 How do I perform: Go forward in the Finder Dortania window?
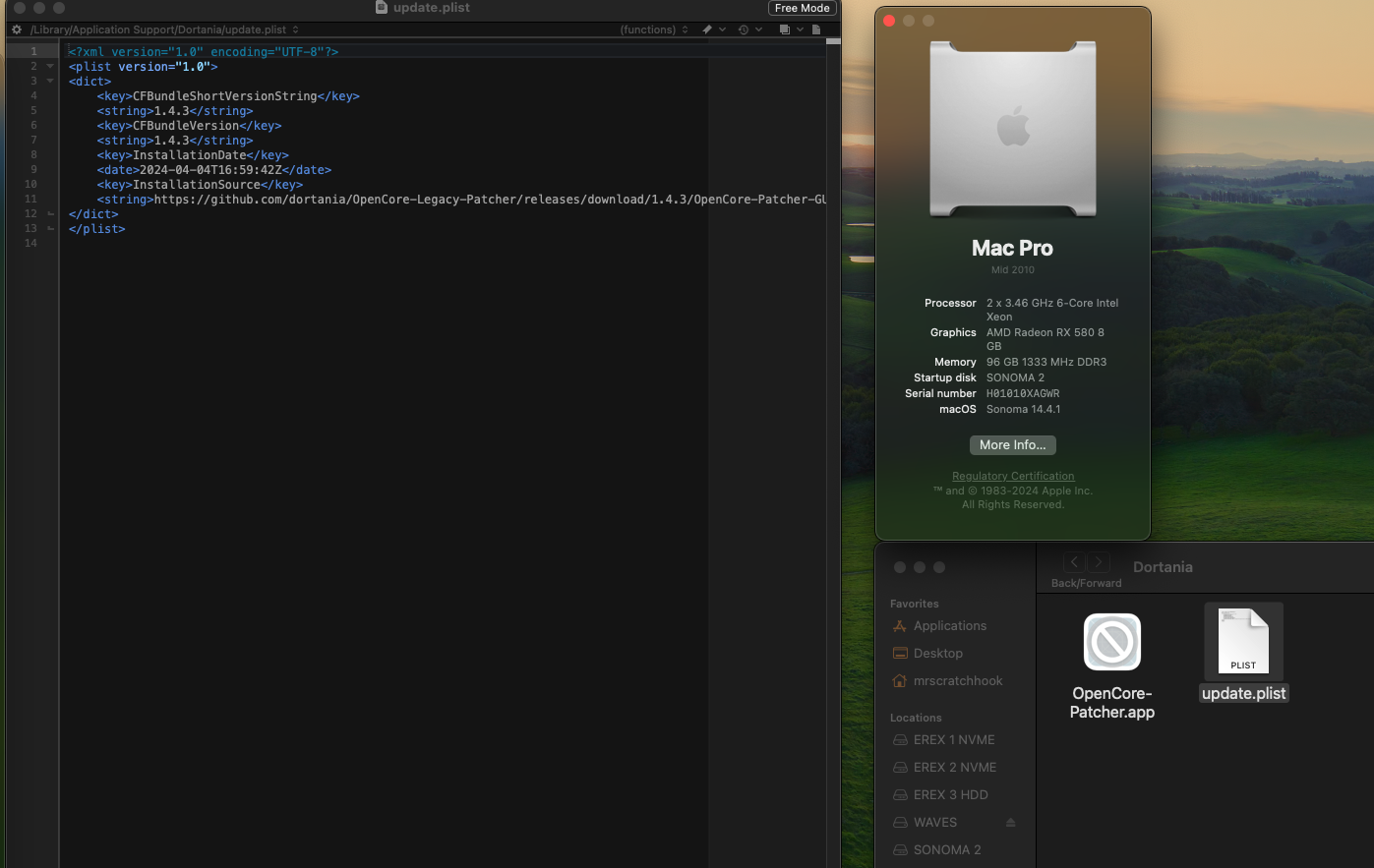[x=1100, y=562]
